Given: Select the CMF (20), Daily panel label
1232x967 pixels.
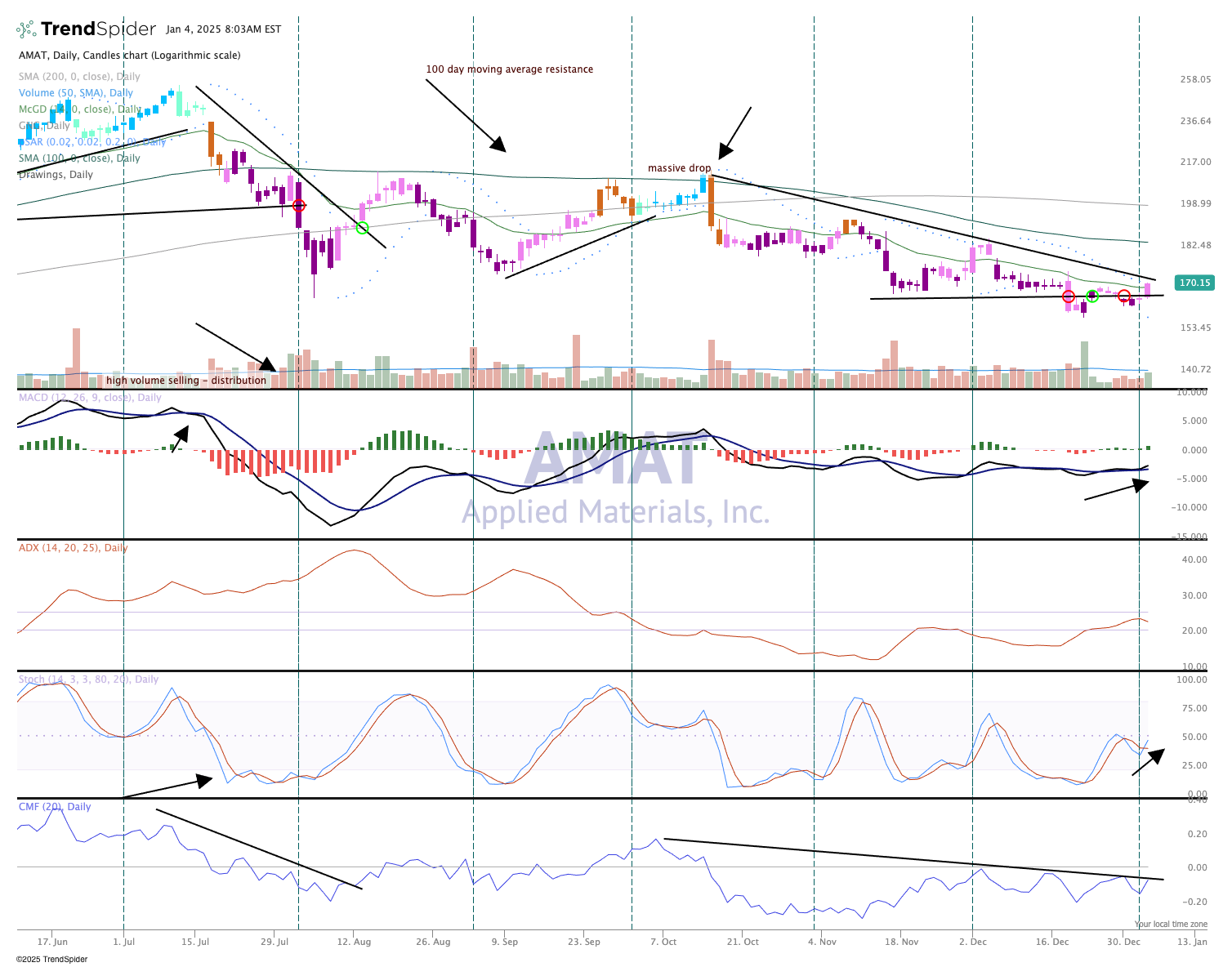Looking at the screenshot, I should (x=55, y=807).
